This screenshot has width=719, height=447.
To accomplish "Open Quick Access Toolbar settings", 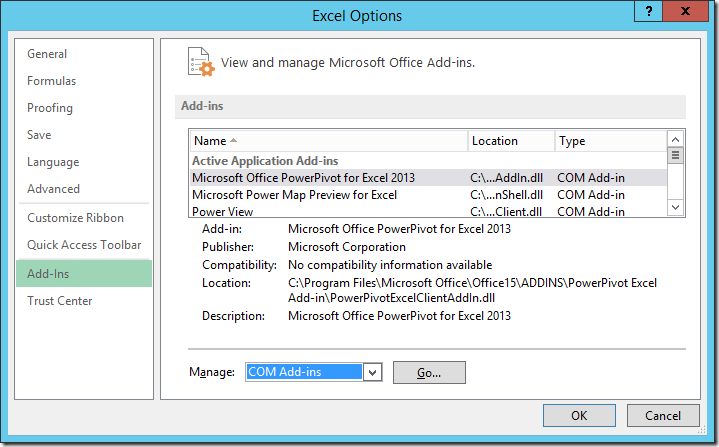I will click(84, 245).
